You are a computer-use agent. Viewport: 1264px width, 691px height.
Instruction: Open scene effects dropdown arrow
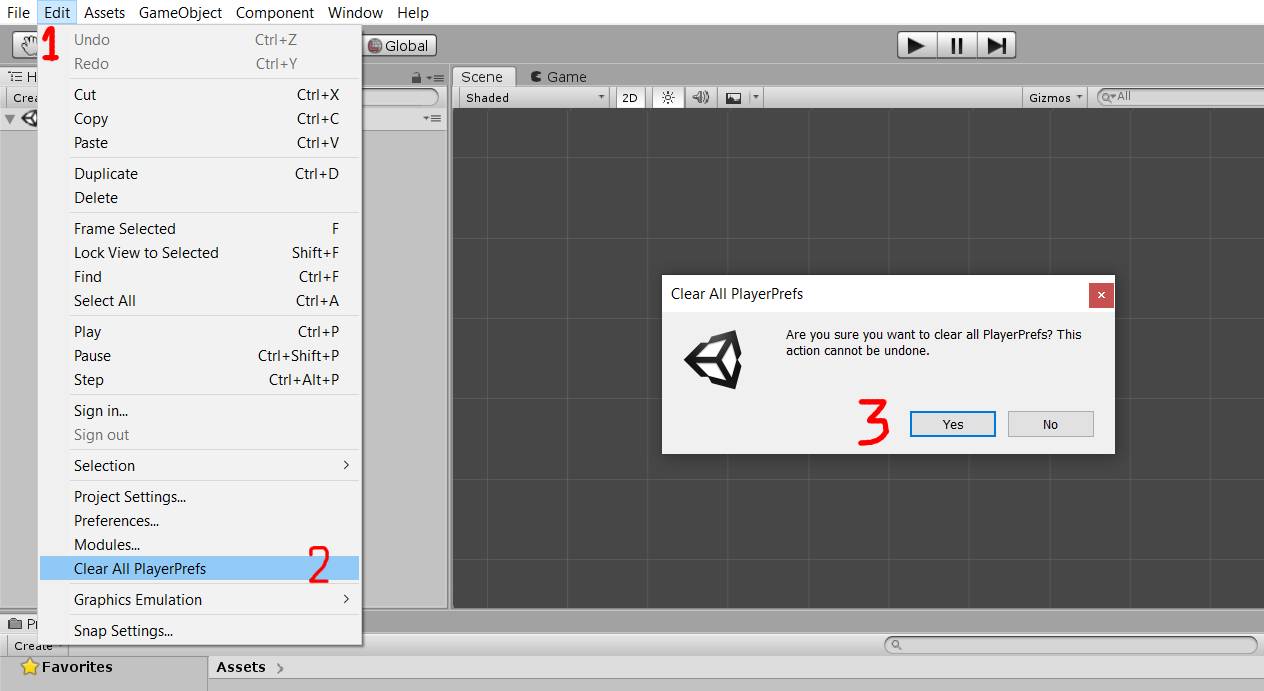(x=756, y=97)
